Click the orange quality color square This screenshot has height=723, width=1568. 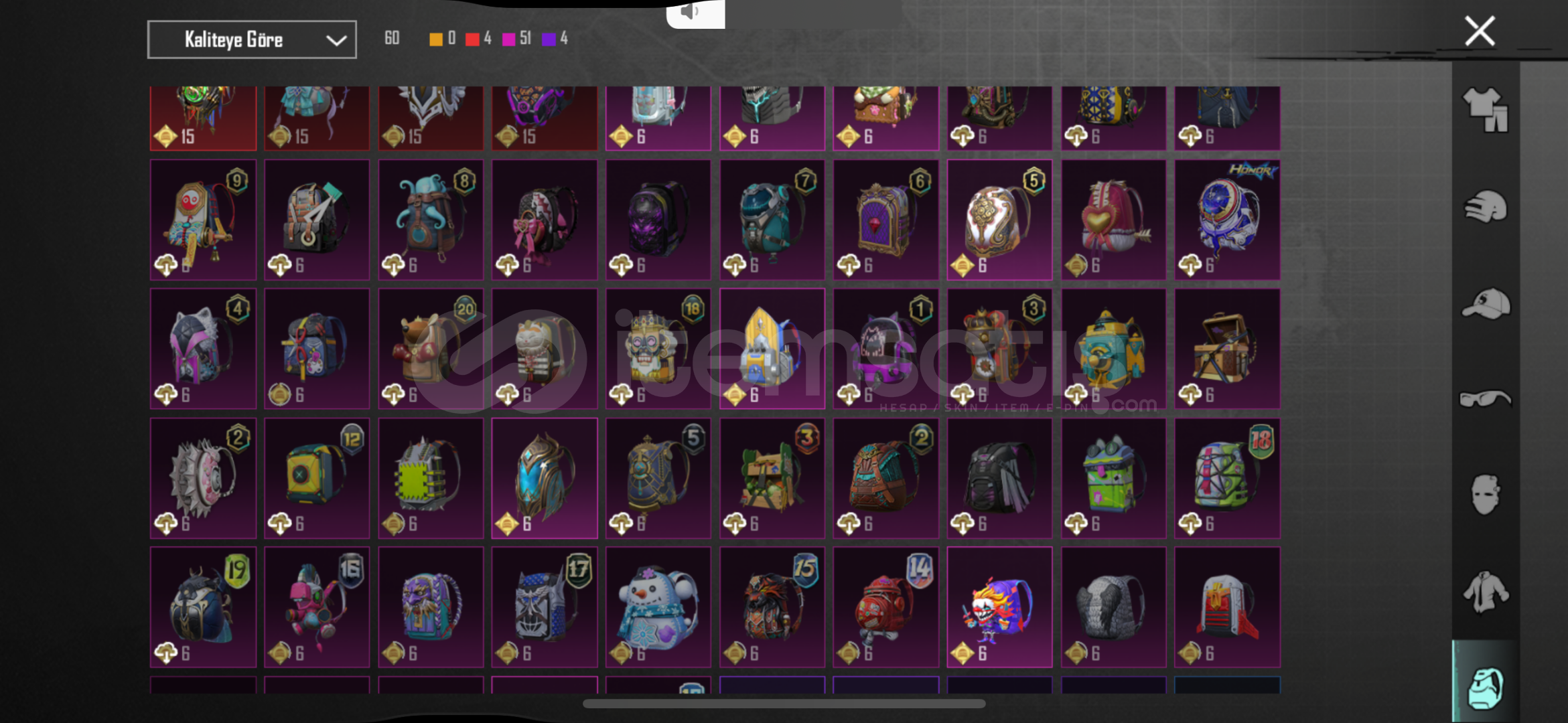coord(436,39)
